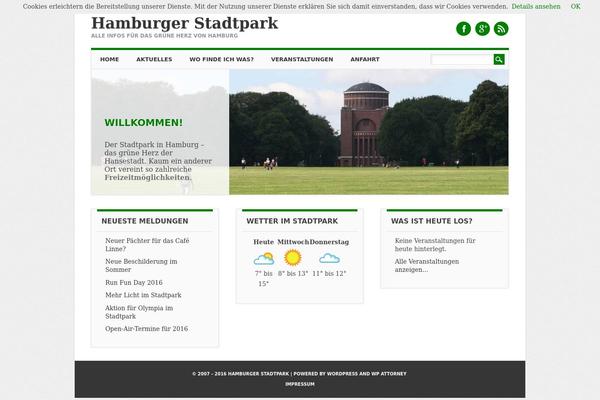600x400 pixels.
Task: Click Keine Veranstaltungen für heute hinterlegt text
Action: [x=435, y=245]
